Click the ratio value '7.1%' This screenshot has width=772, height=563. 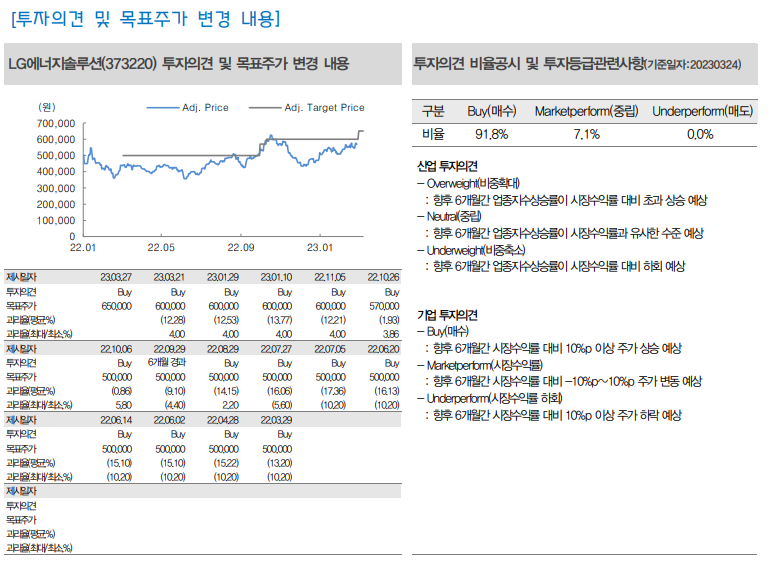point(586,134)
